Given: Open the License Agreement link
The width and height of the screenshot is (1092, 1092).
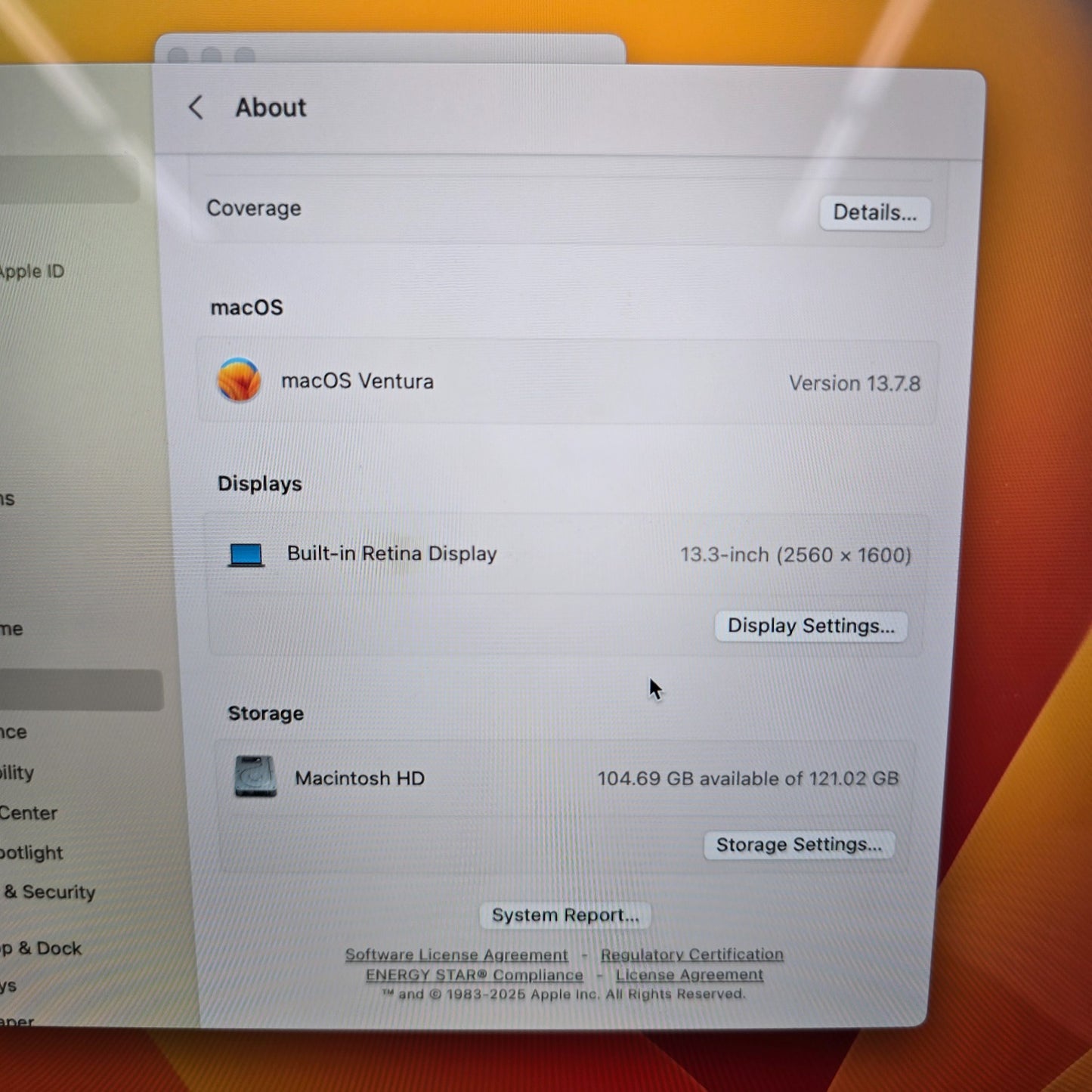Looking at the screenshot, I should click(689, 975).
